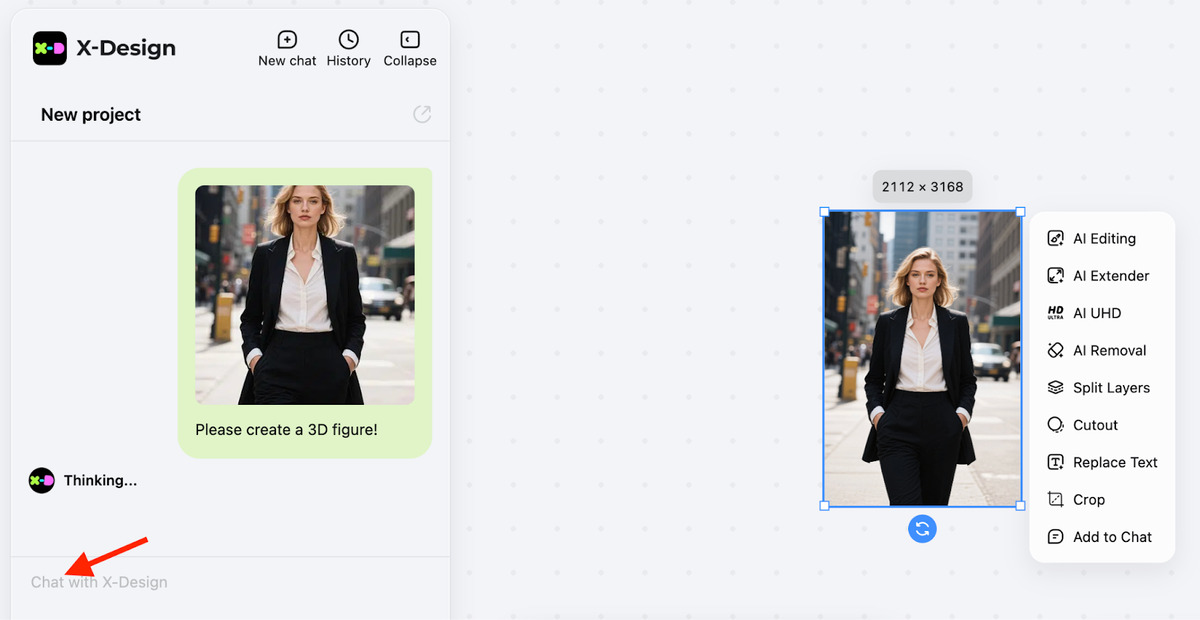Click the Split Layers icon
Image resolution: width=1200 pixels, height=620 pixels.
1055,388
